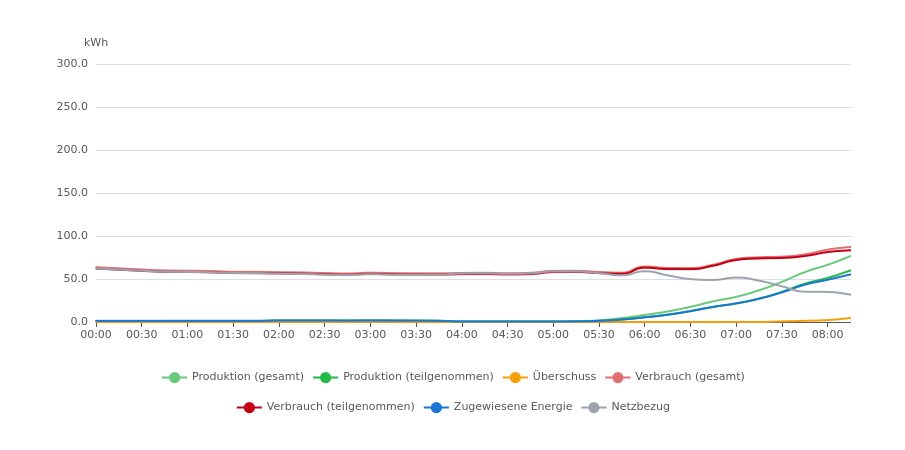Image resolution: width=905 pixels, height=450 pixels.
Task: Click the grey Netzbezug legend marker
Action: click(x=594, y=407)
